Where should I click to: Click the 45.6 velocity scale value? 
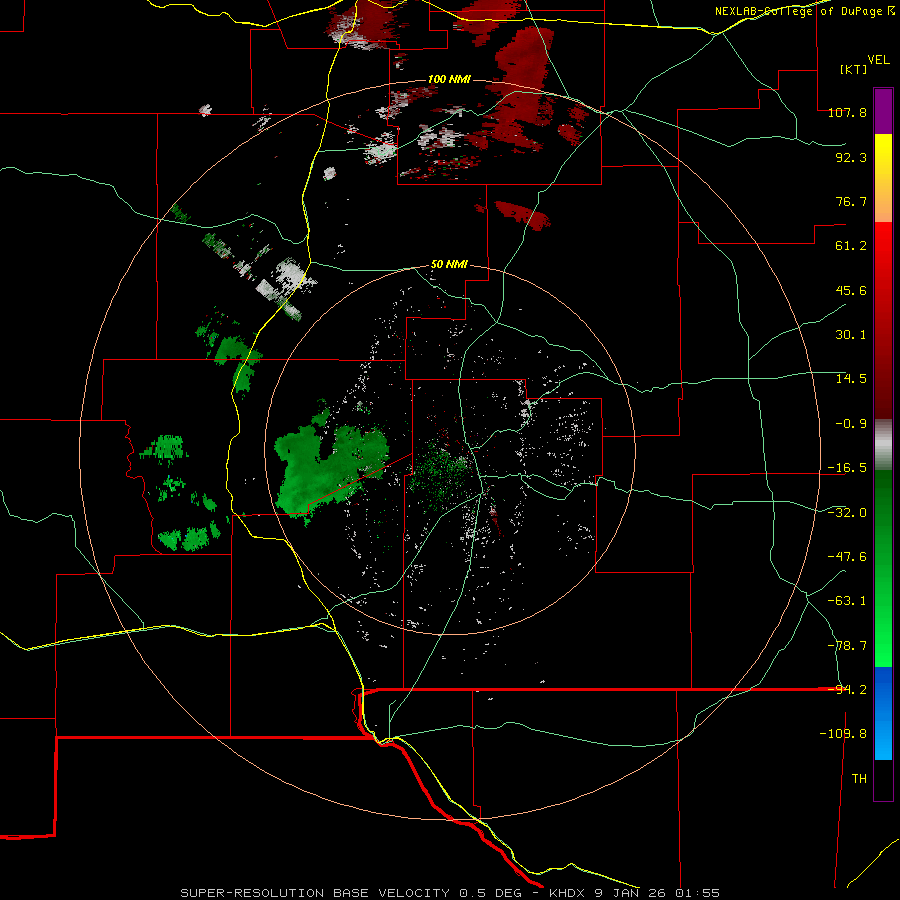click(x=851, y=290)
